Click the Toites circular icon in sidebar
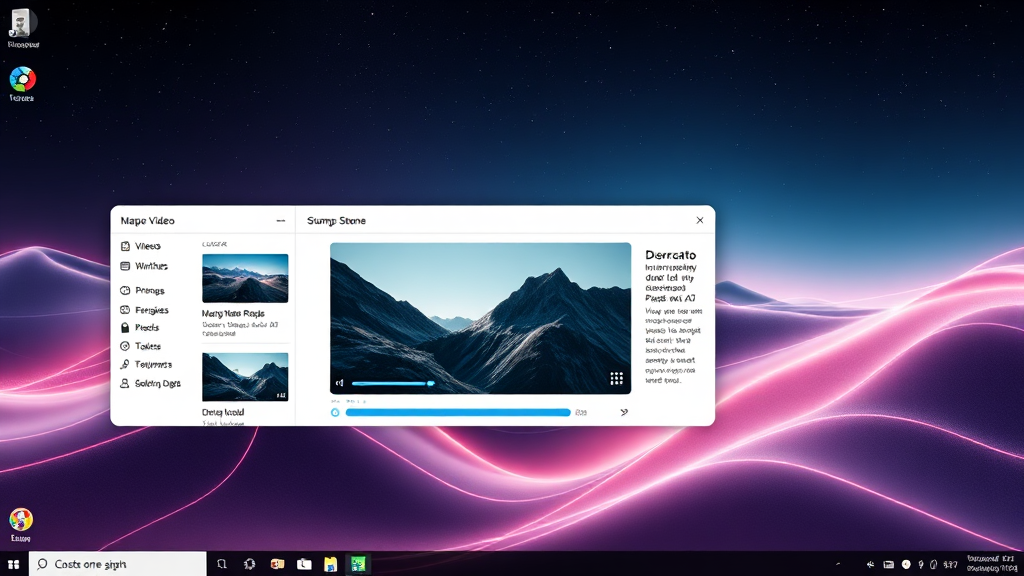The width and height of the screenshot is (1024, 576). [125, 346]
